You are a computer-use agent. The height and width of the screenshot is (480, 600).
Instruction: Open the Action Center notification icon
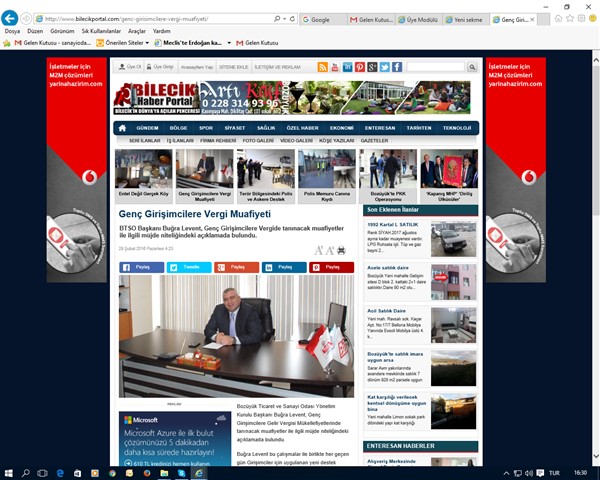click(540, 473)
